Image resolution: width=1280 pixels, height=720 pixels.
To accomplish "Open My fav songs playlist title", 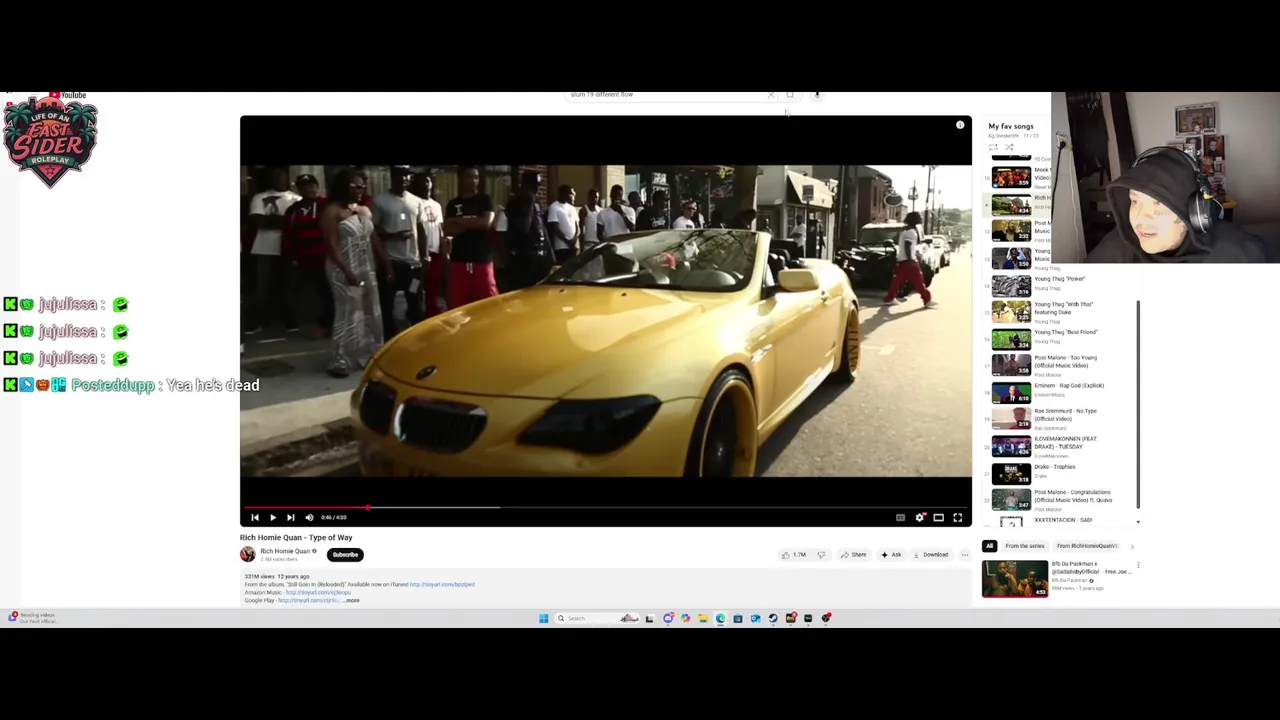I will (1011, 126).
